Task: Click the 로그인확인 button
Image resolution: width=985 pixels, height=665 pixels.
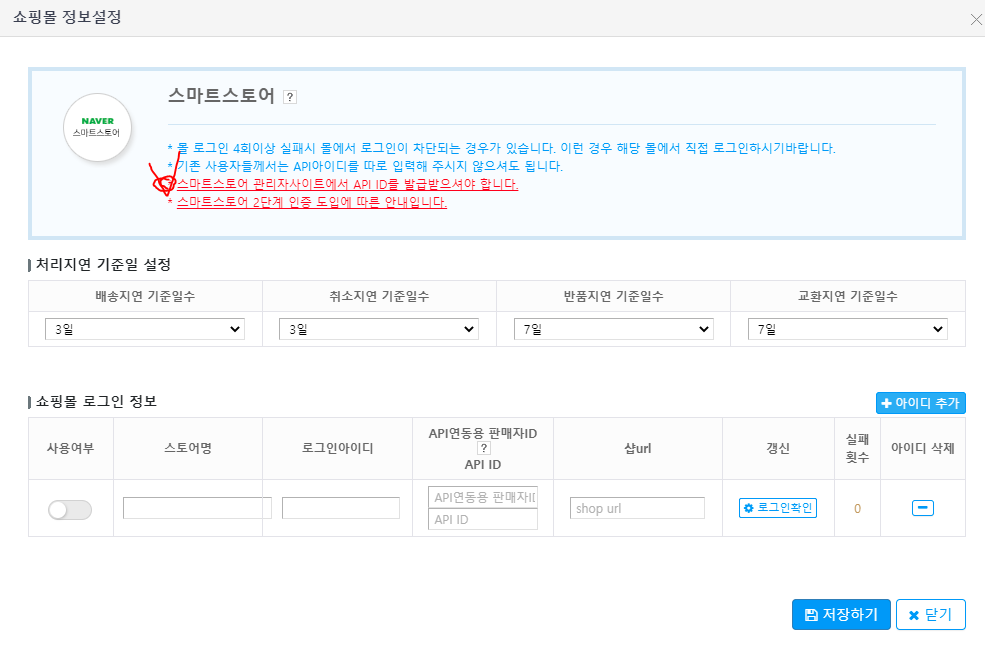Action: click(778, 507)
